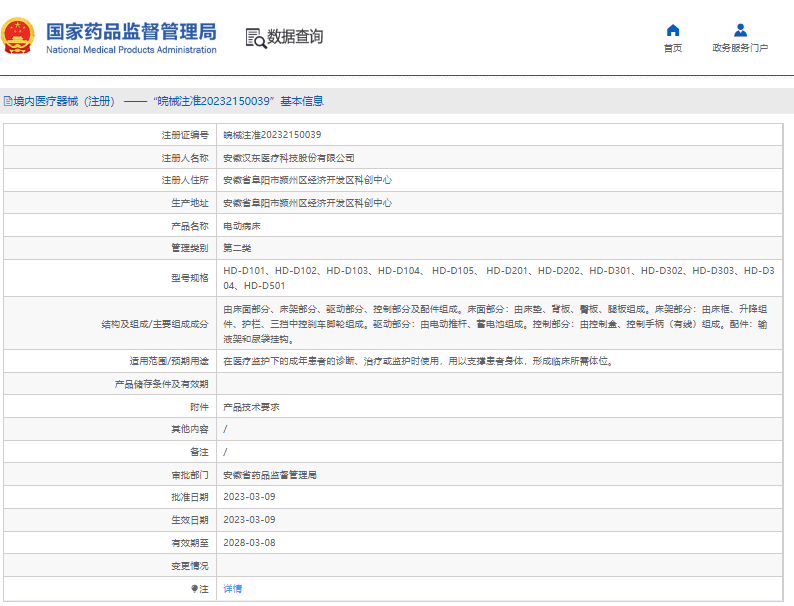The image size is (794, 606).
Task: Select the registrant name 安徽汉东医疗科技股份有限公司
Action: click(x=289, y=158)
